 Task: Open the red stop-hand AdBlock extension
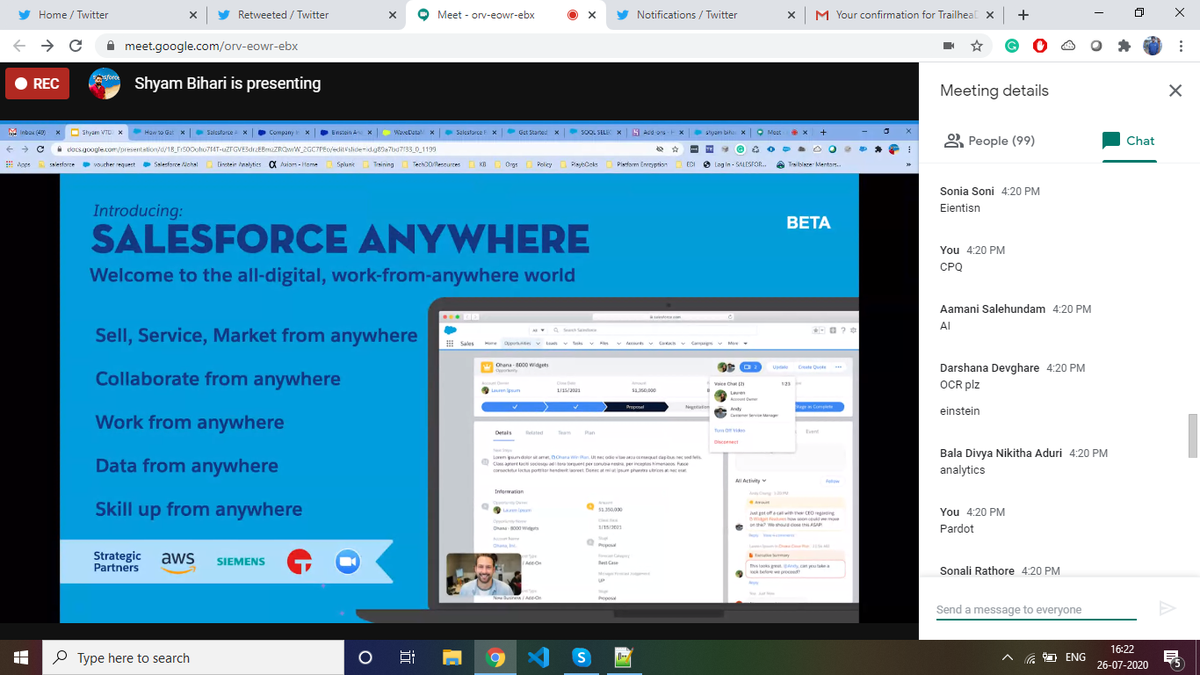tap(1040, 46)
